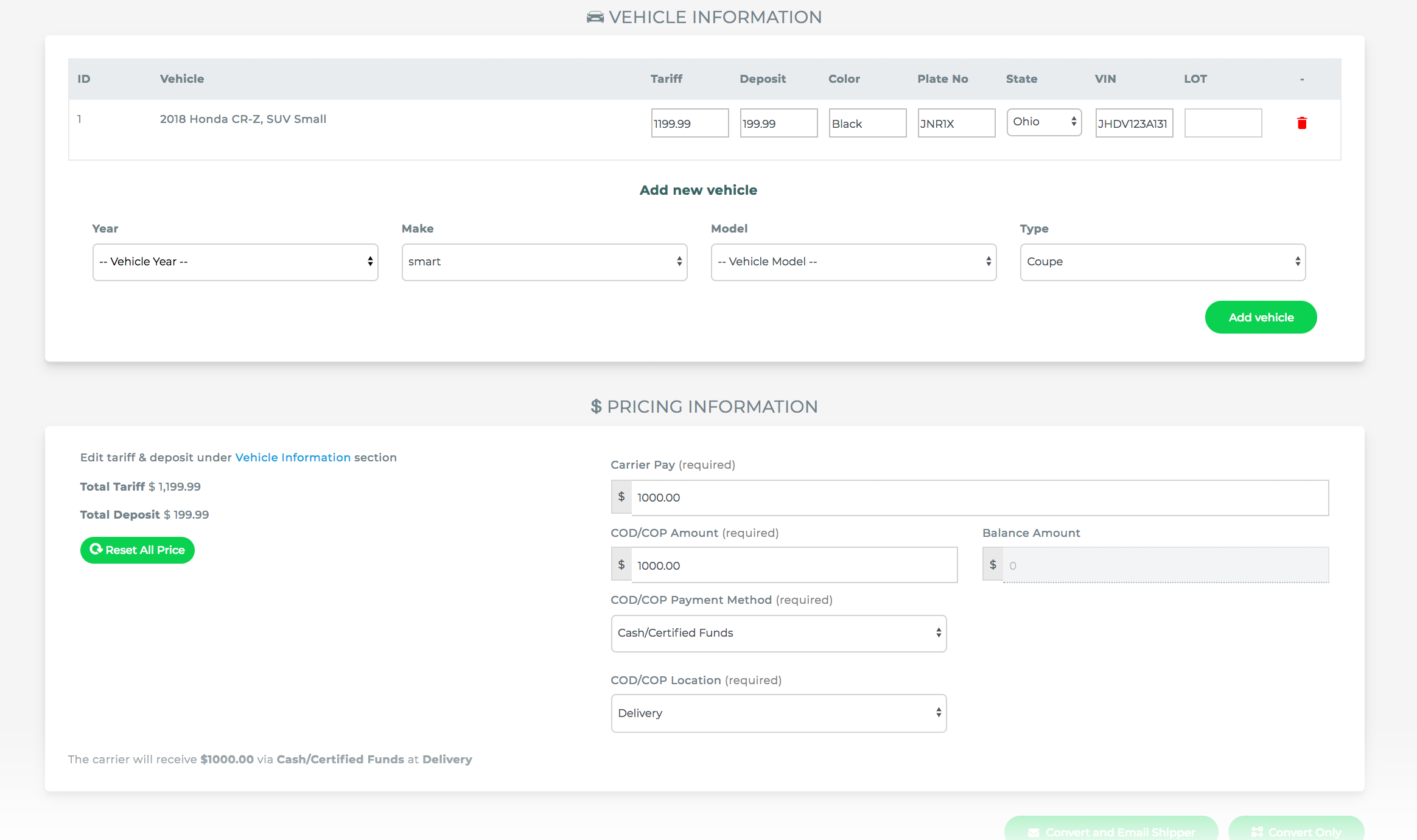Open the Make dropdown showing smart
Image resolution: width=1417 pixels, height=840 pixels.
tap(544, 262)
